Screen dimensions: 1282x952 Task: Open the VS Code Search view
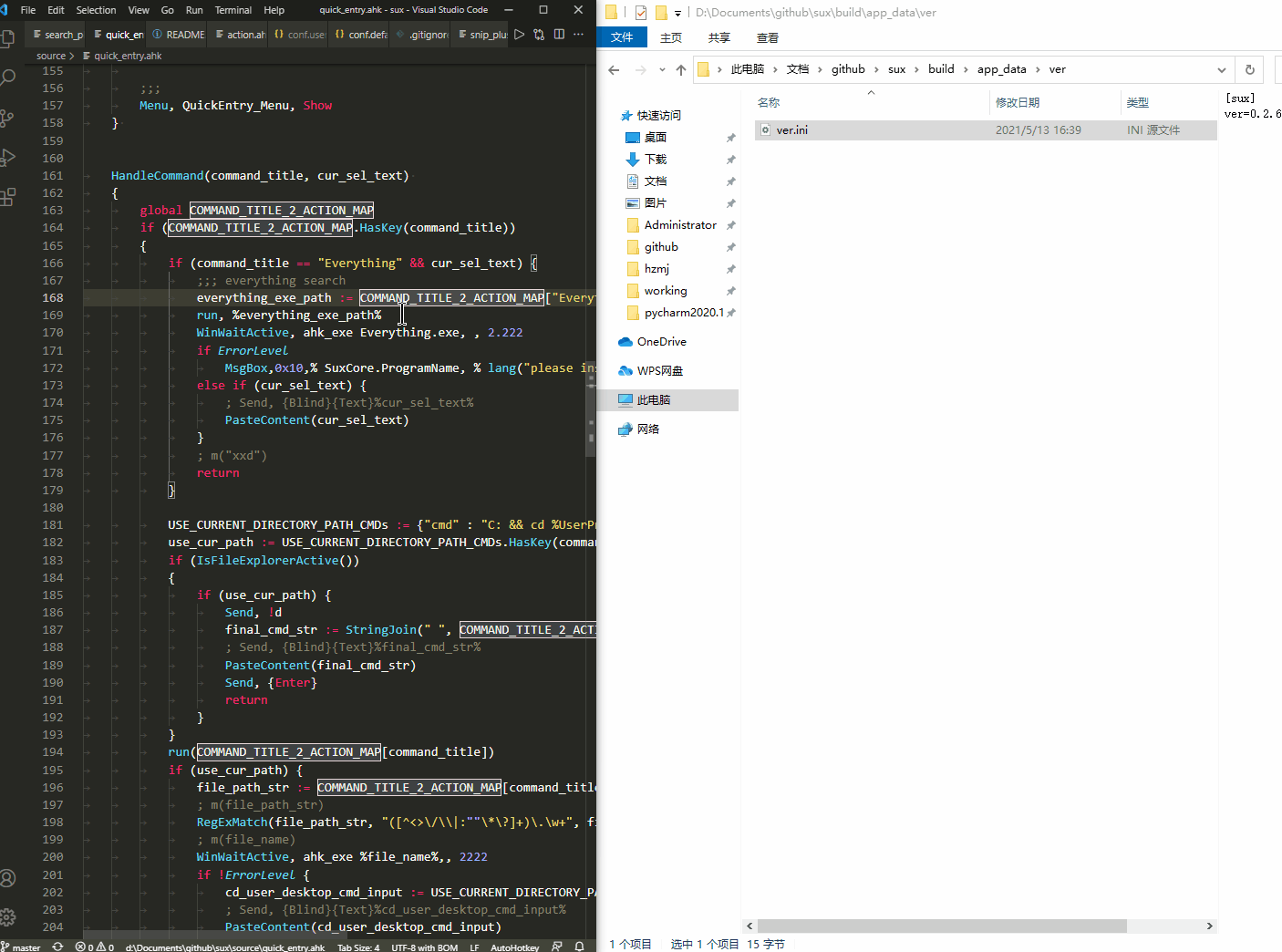(8, 78)
